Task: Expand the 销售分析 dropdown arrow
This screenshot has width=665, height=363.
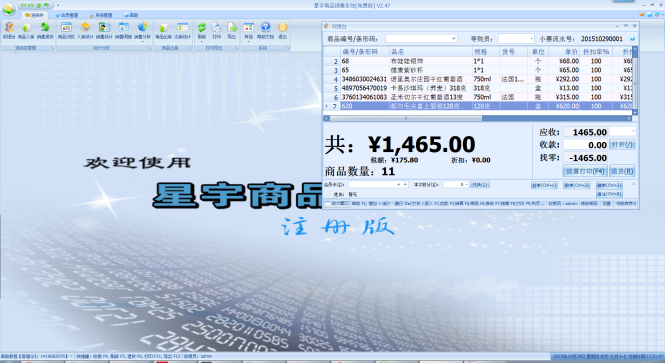Action: (142, 41)
